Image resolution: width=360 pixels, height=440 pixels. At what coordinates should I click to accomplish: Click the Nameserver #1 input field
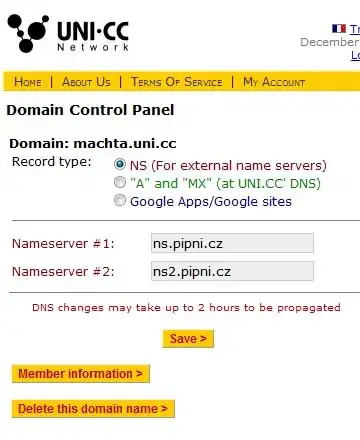click(232, 243)
